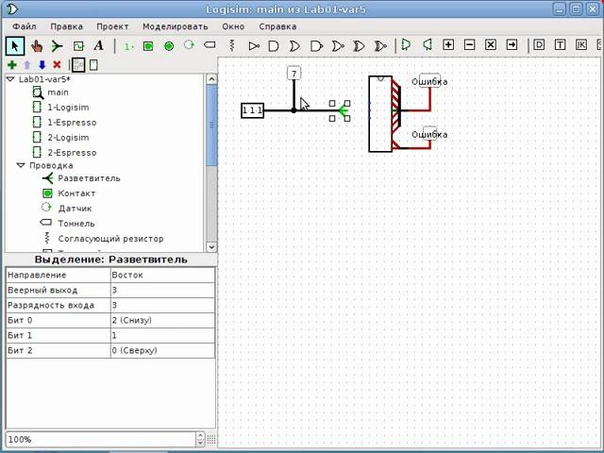The height and width of the screenshot is (453, 604).
Task: Toggle the circuit appearance view button
Action: coord(94,65)
